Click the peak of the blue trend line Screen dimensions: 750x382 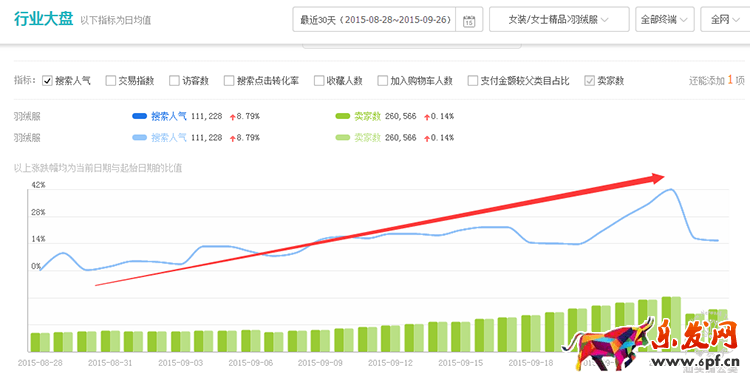671,189
